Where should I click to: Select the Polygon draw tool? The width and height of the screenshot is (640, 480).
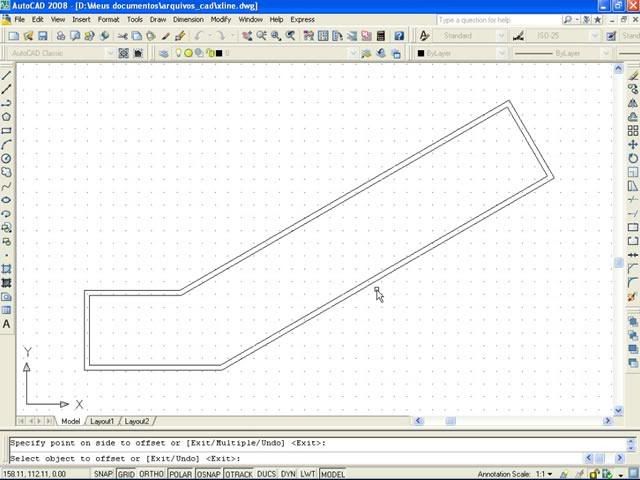pos(6,117)
